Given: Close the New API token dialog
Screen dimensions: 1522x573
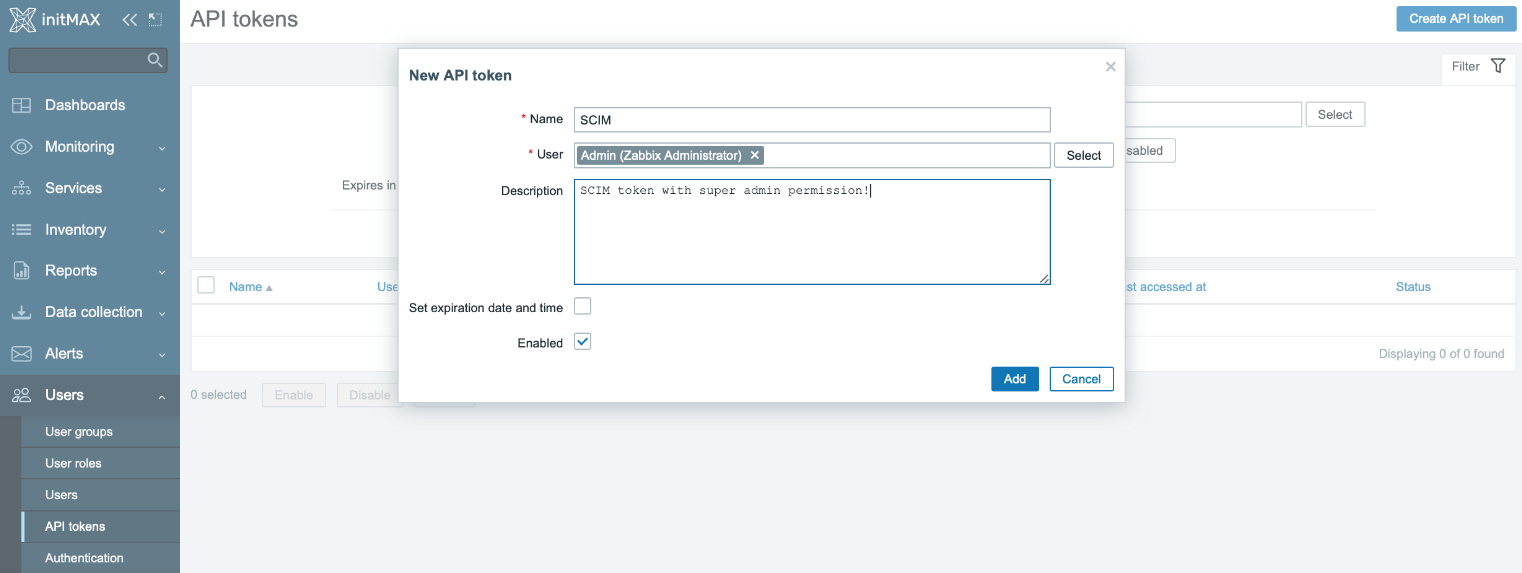Looking at the screenshot, I should pyautogui.click(x=1110, y=67).
